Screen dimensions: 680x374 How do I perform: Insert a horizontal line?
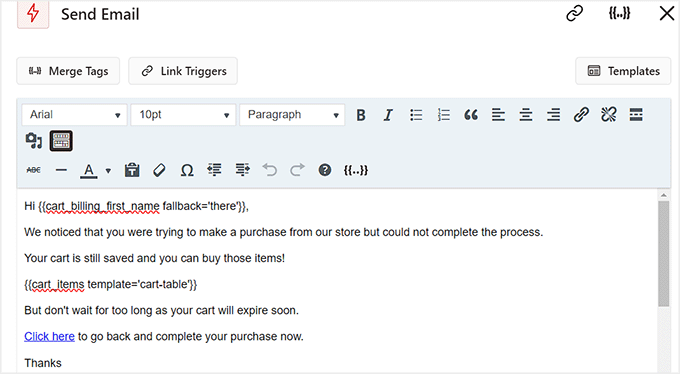(62, 170)
